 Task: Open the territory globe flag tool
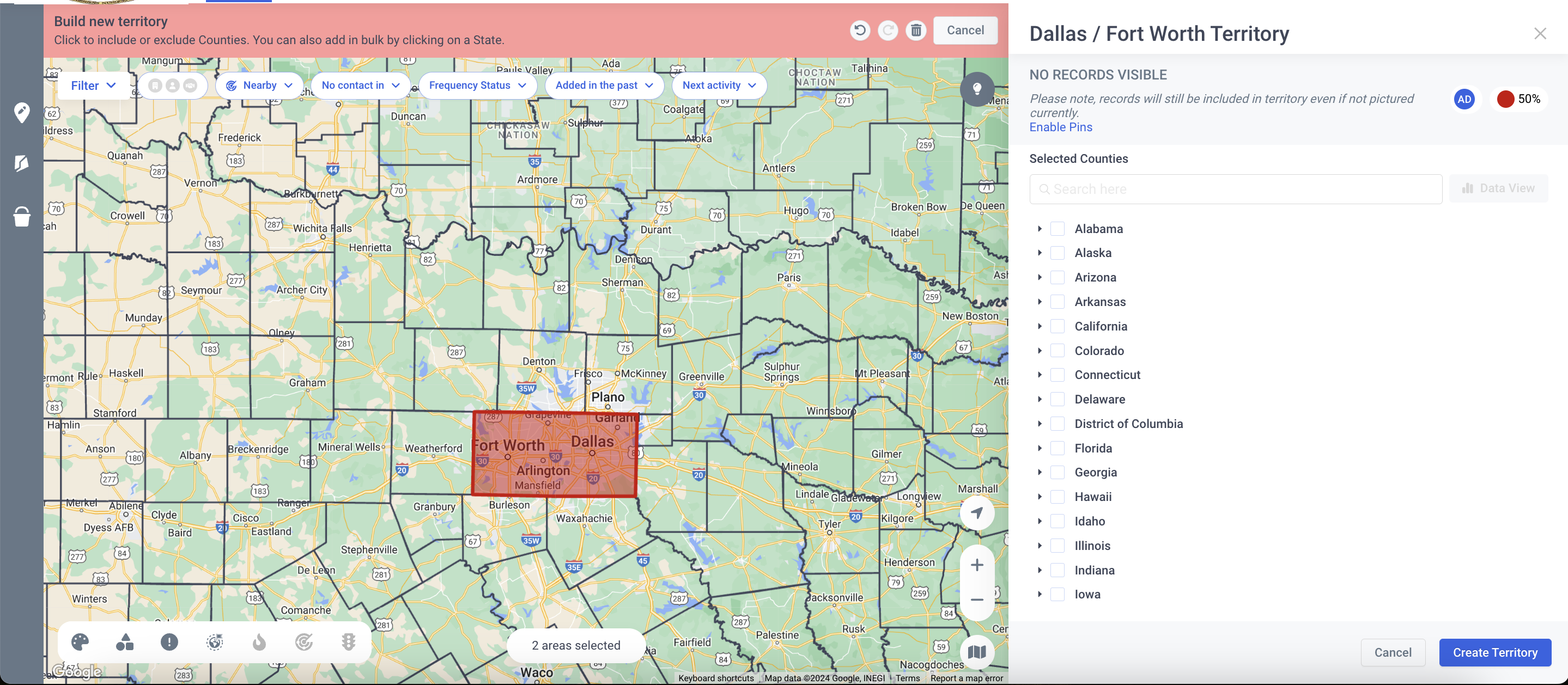point(214,643)
